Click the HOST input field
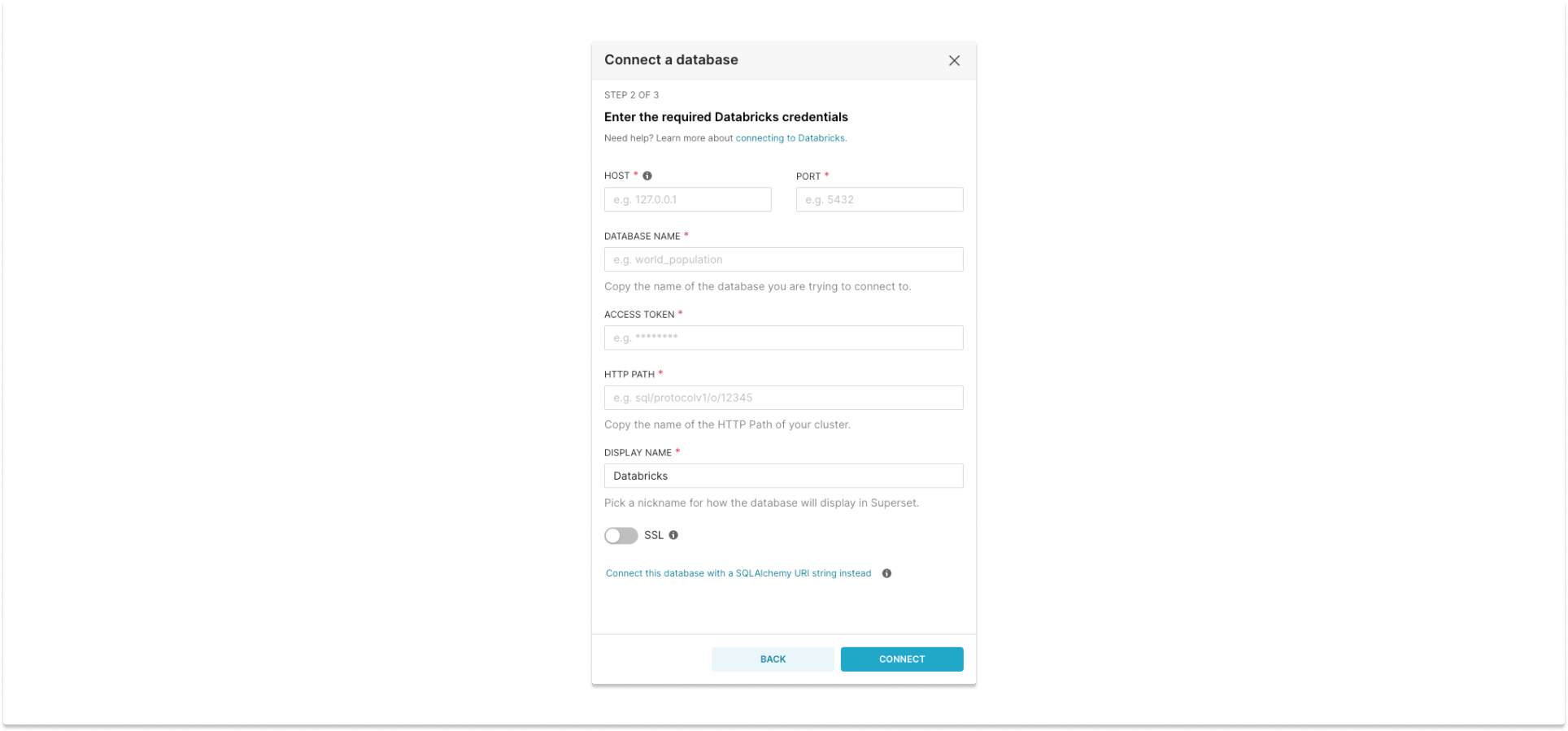 click(x=687, y=199)
